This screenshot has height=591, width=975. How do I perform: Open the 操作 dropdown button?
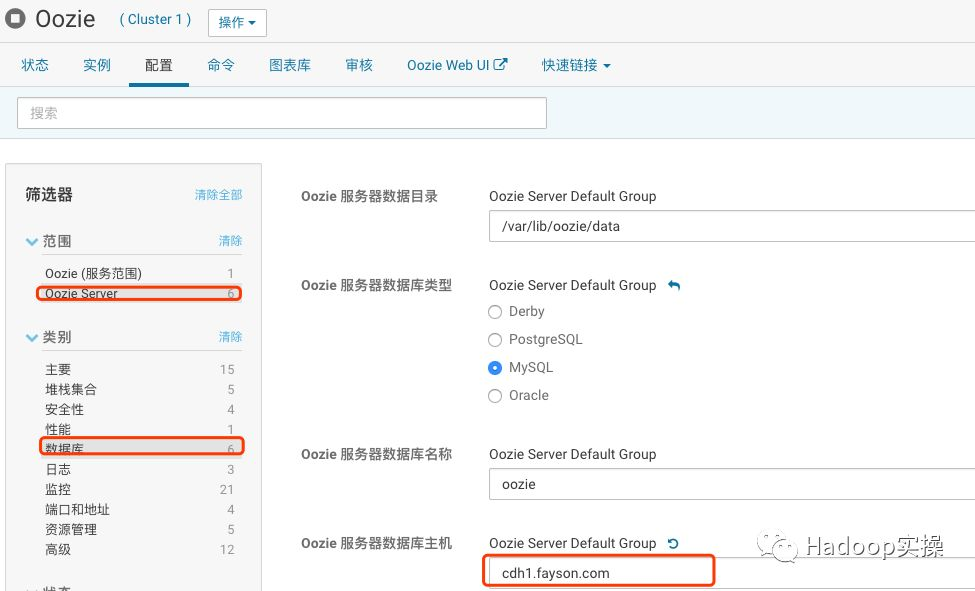[237, 22]
